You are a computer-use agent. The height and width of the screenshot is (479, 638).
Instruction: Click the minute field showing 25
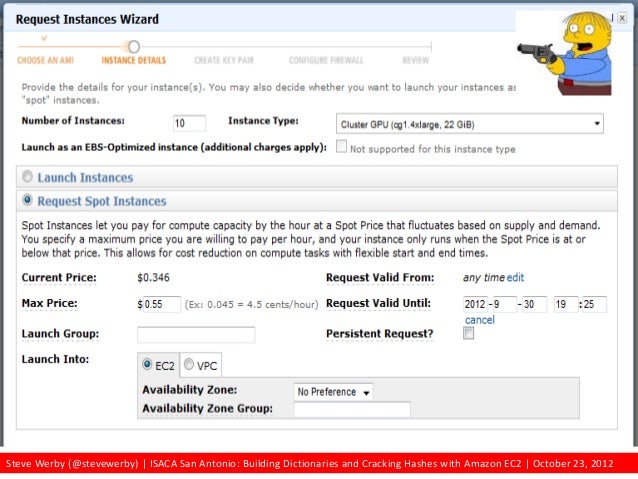click(x=594, y=304)
